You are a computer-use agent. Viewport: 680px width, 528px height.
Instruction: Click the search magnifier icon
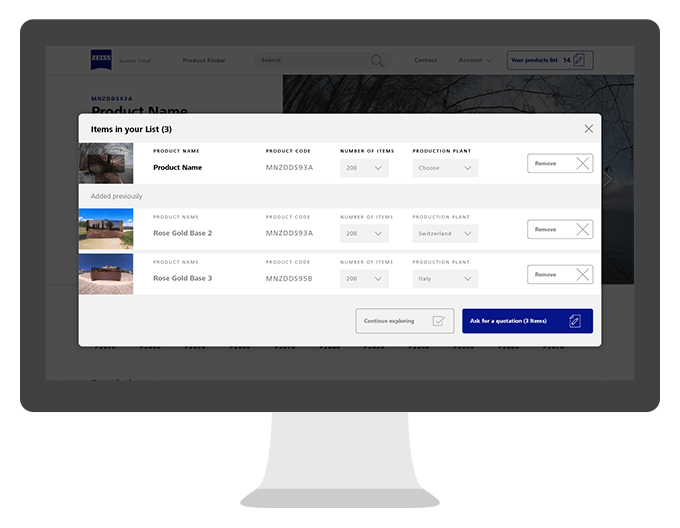pos(377,60)
